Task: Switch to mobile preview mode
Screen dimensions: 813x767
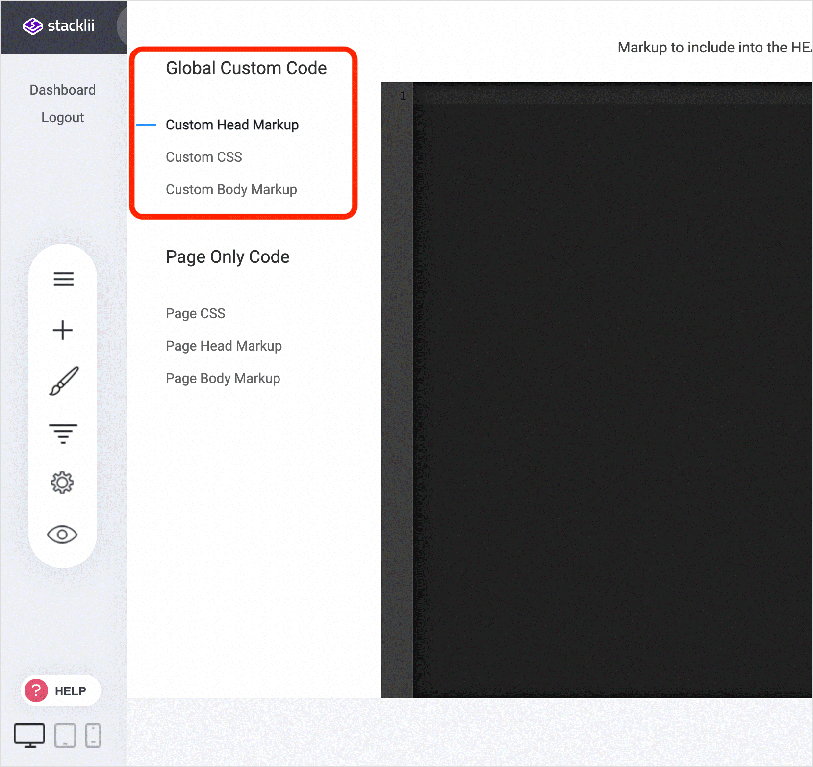Action: point(93,735)
